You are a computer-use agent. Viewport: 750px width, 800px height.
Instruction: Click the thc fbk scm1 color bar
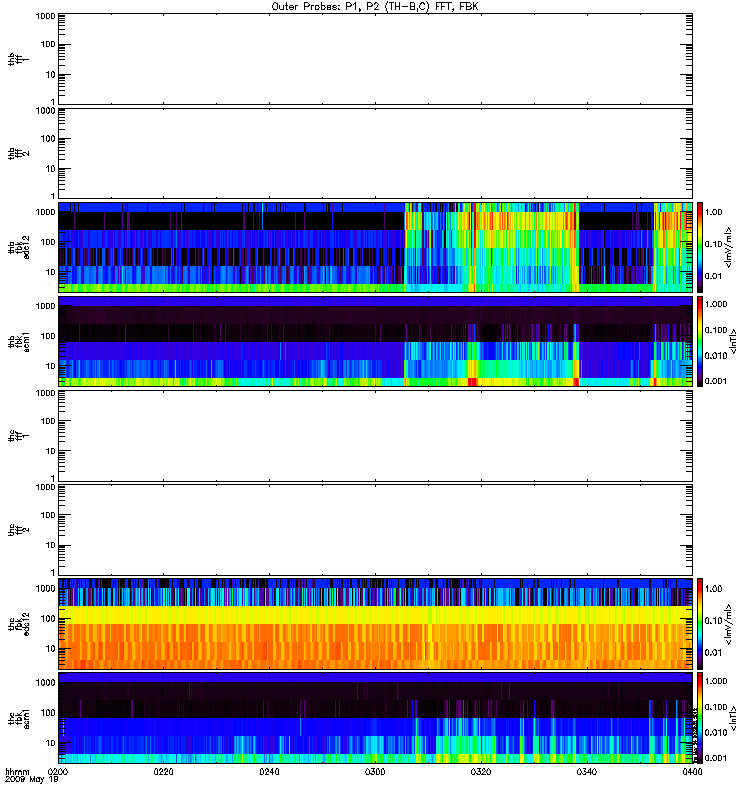tap(700, 718)
